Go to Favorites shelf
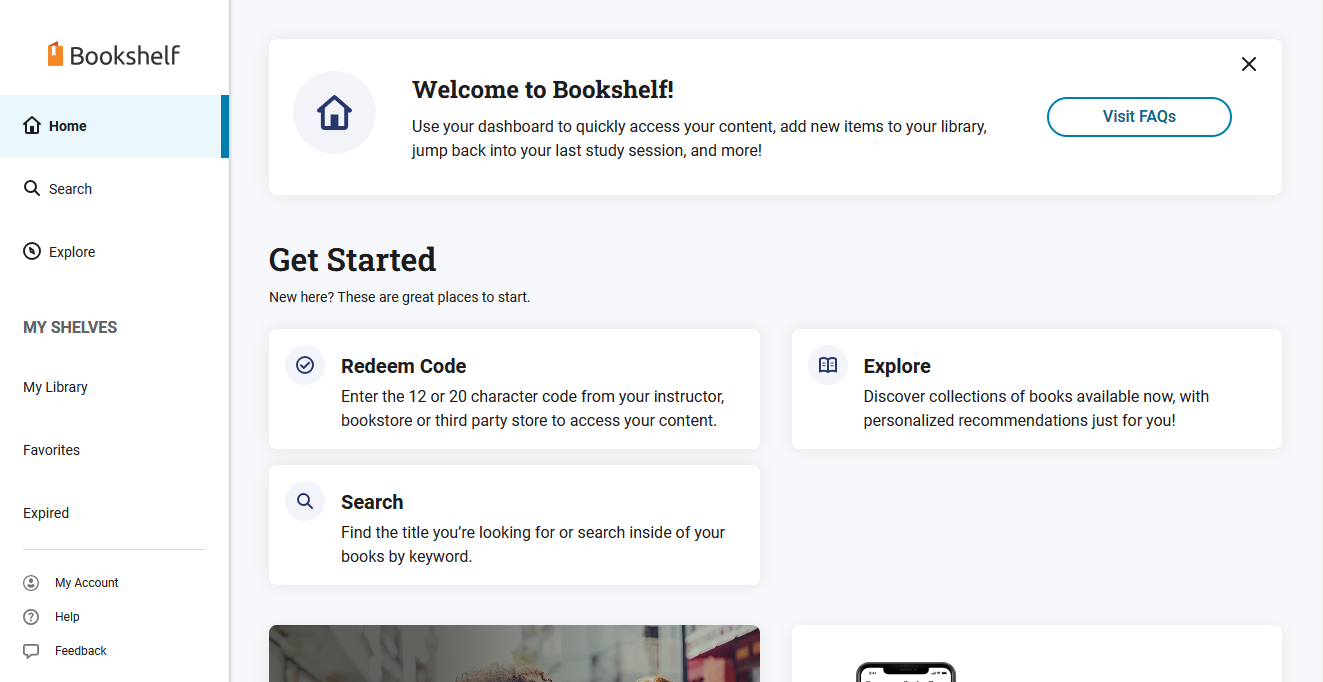1323x682 pixels. [52, 450]
